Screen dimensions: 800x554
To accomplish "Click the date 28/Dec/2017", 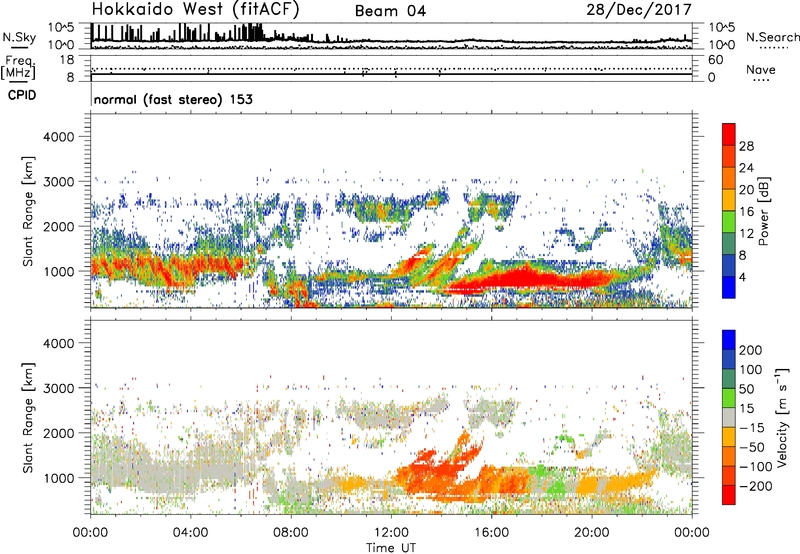I will tap(639, 9).
